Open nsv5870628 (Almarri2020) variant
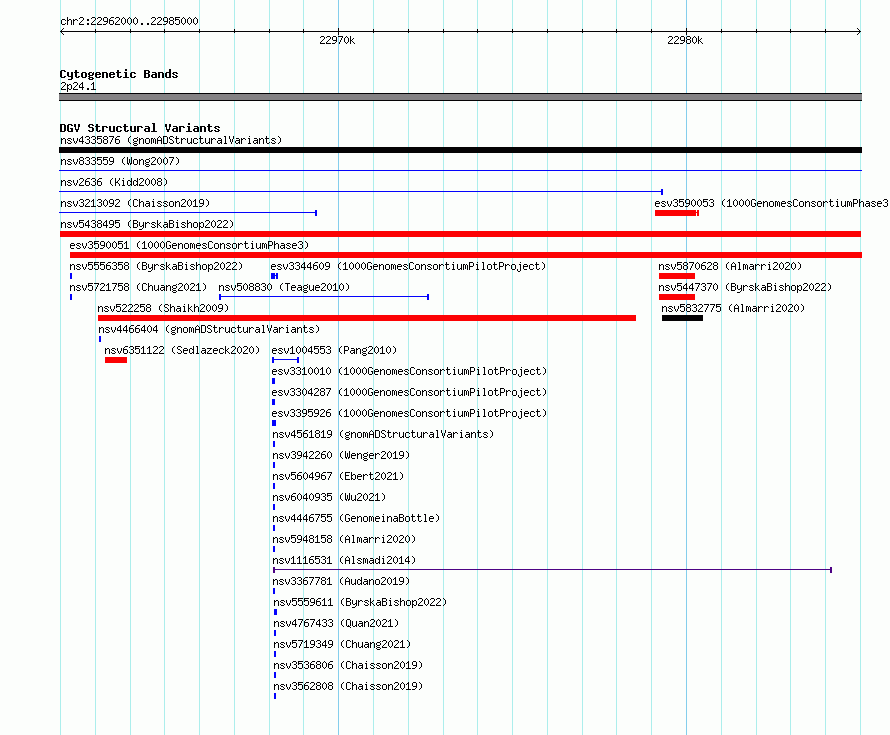Screen dimensions: 890x735 [x=731, y=266]
